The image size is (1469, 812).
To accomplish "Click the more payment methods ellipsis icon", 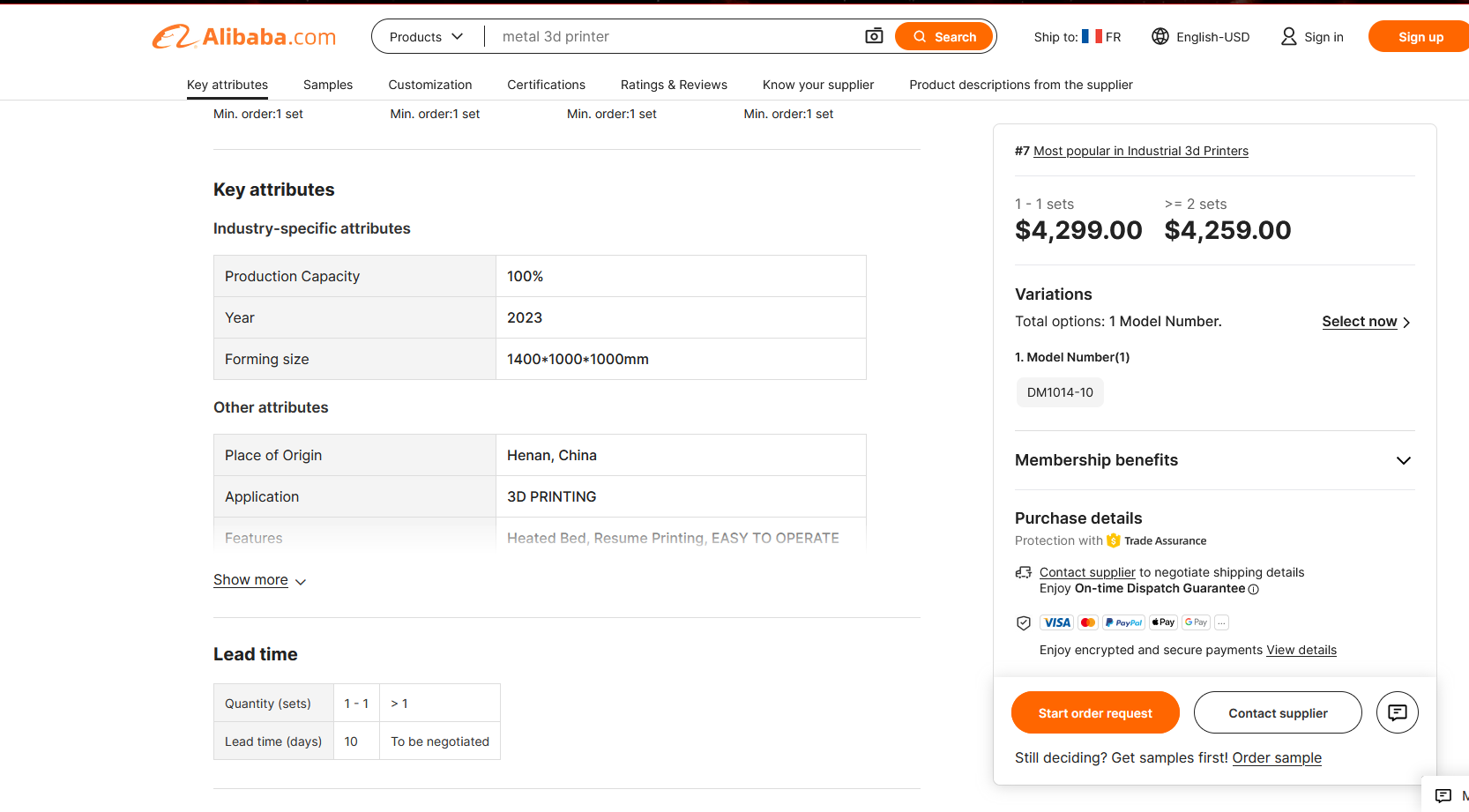I will (1221, 622).
